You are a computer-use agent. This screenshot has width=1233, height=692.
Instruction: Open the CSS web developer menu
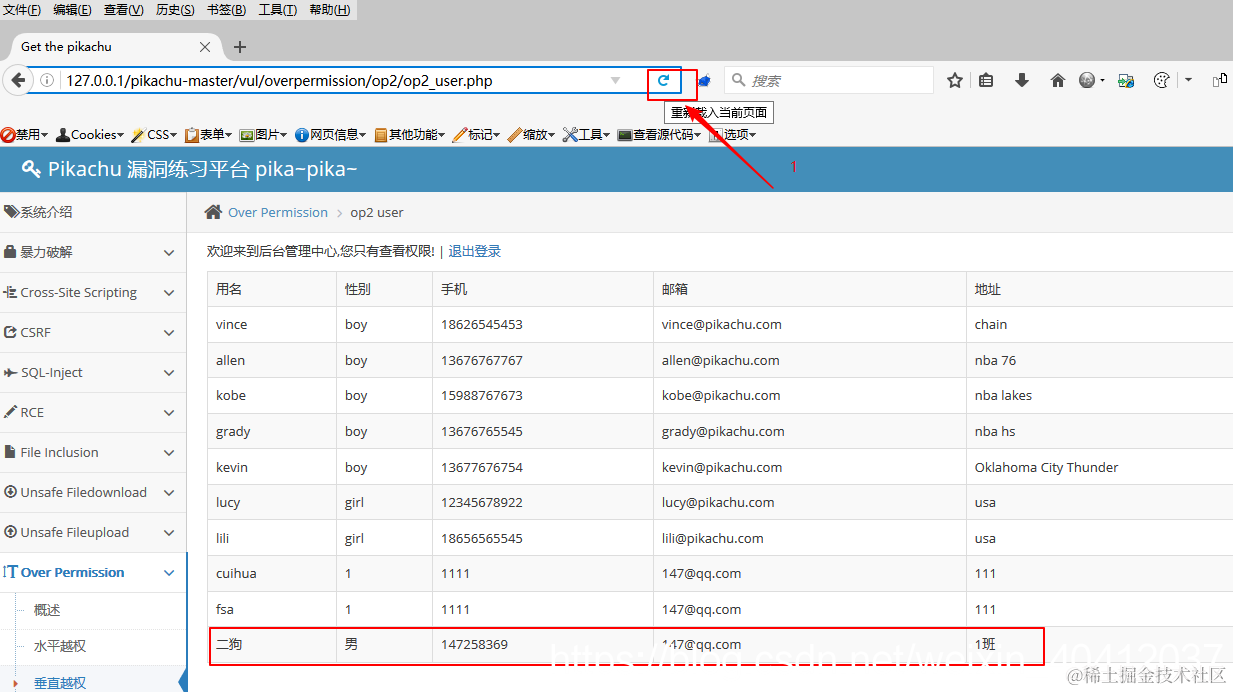click(x=154, y=134)
